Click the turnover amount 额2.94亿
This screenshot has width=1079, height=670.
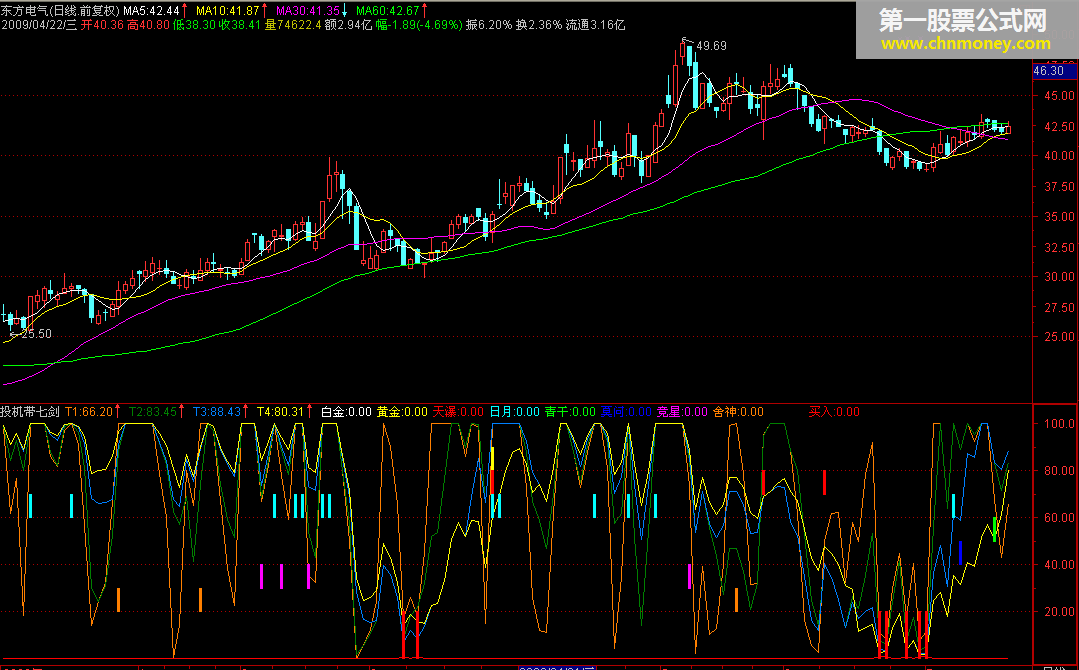[348, 25]
